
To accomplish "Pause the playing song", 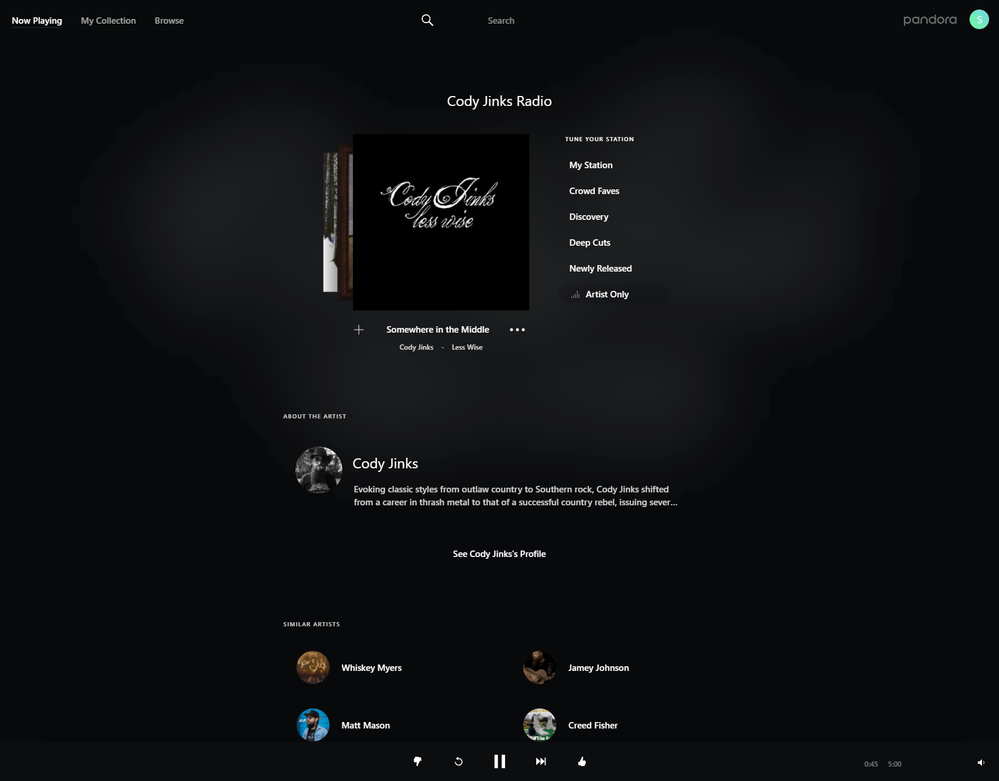I will pyautogui.click(x=500, y=761).
